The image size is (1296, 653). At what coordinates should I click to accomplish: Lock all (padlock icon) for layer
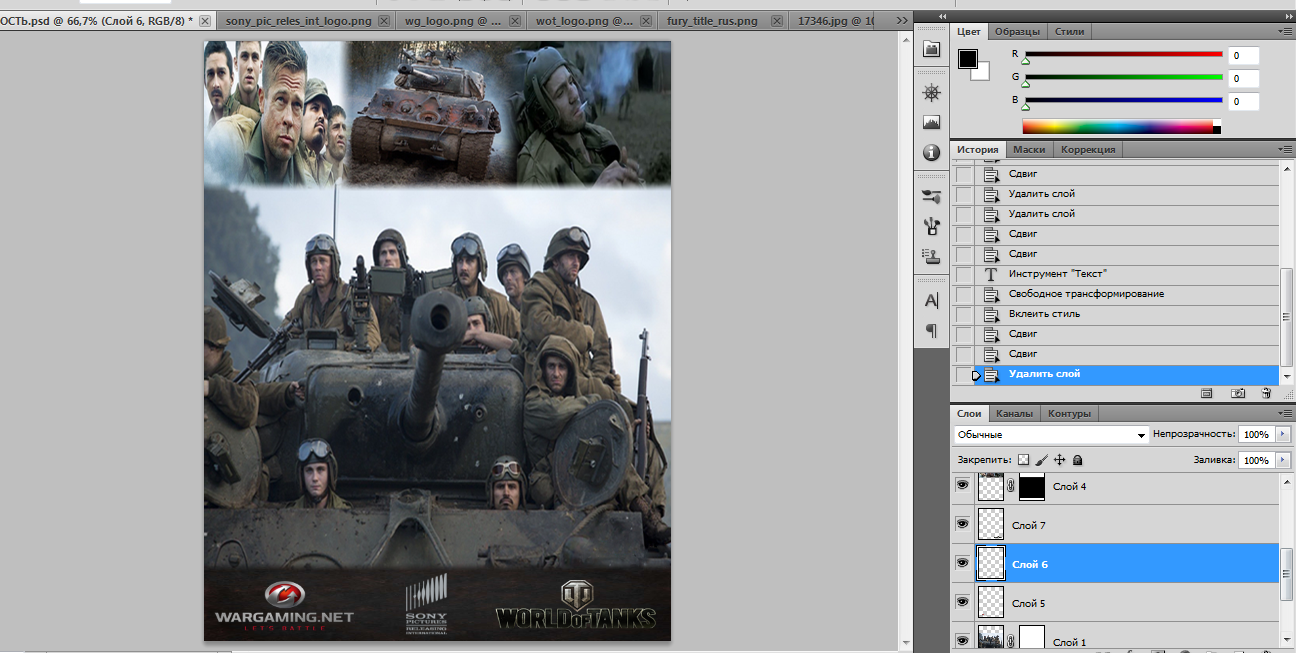pos(1077,460)
